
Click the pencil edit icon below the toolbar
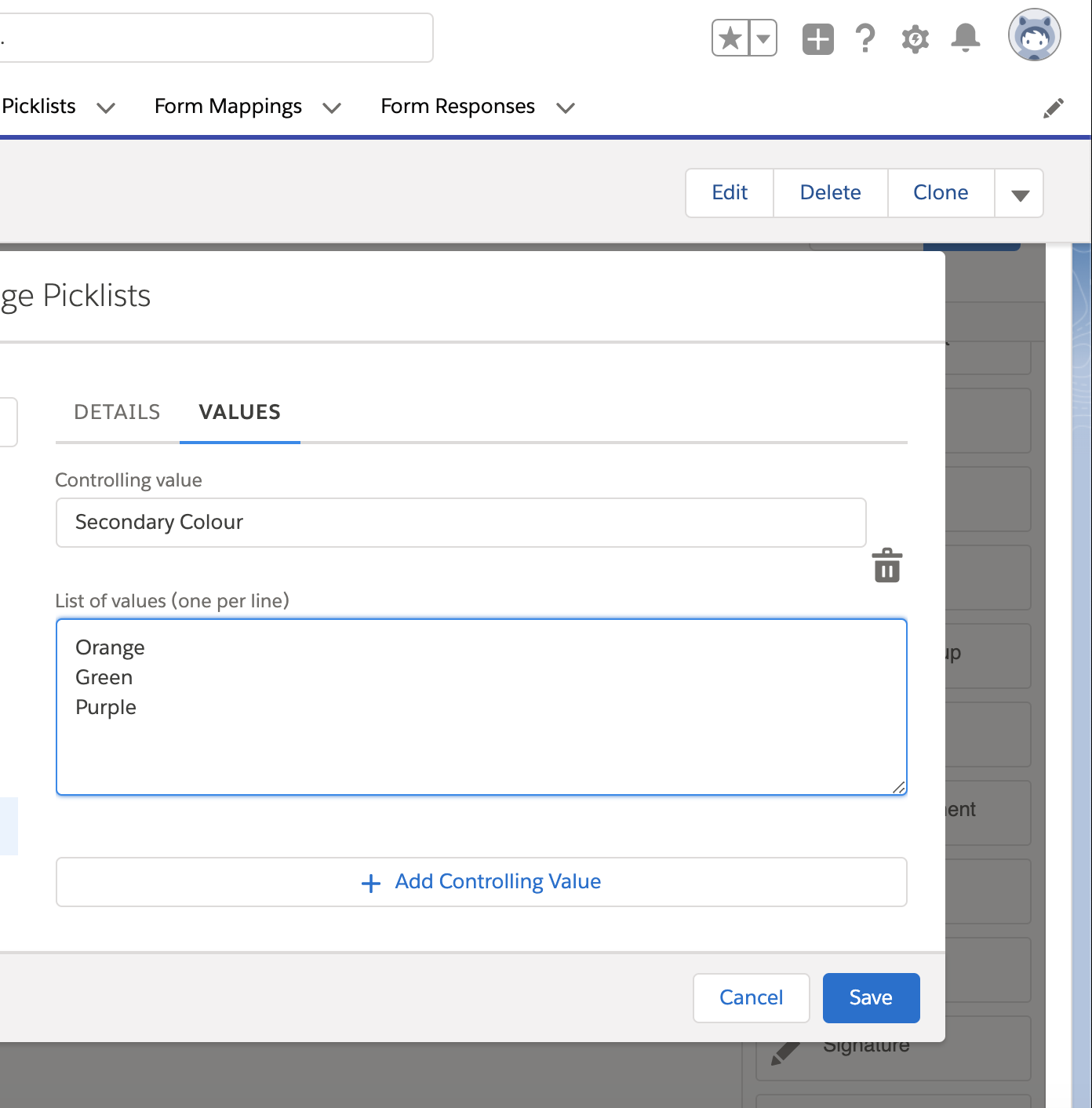(x=1054, y=107)
